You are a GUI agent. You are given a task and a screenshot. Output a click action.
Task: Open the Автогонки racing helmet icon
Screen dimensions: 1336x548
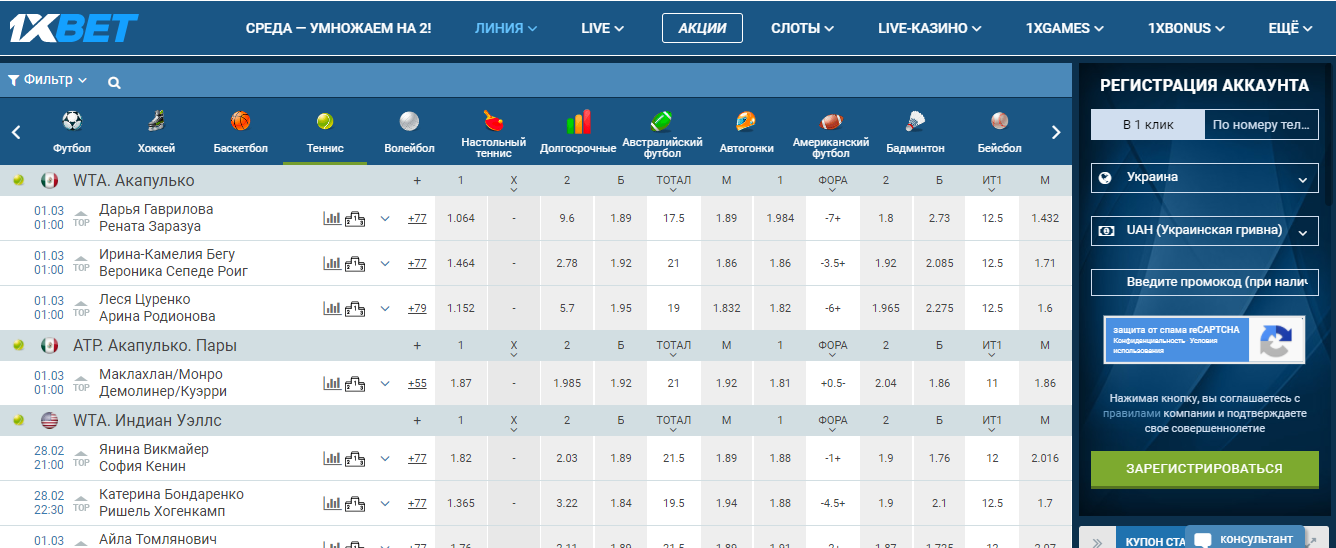click(x=746, y=121)
